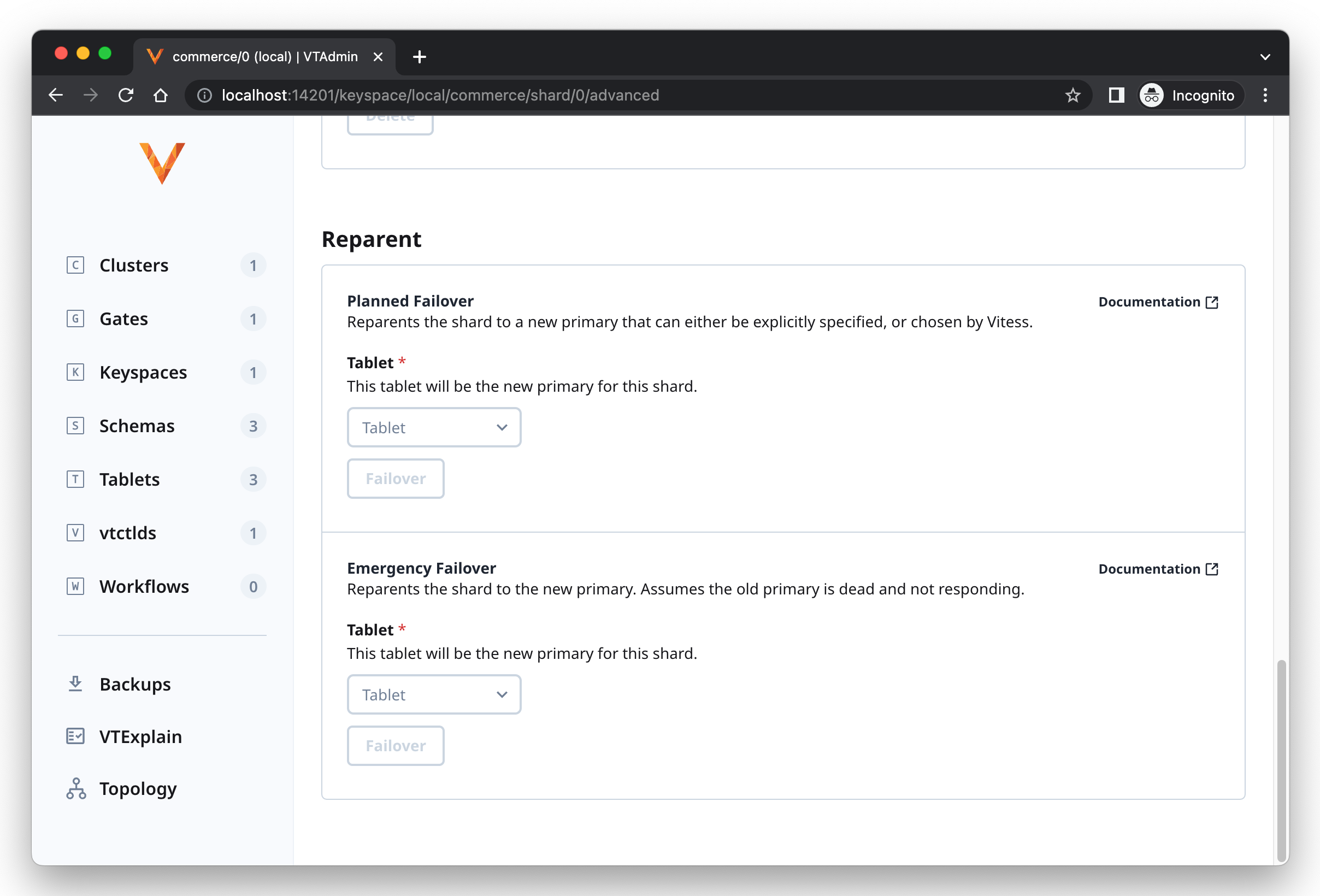The image size is (1320, 896).
Task: Click the Clusters icon in sidebar
Action: [x=75, y=264]
